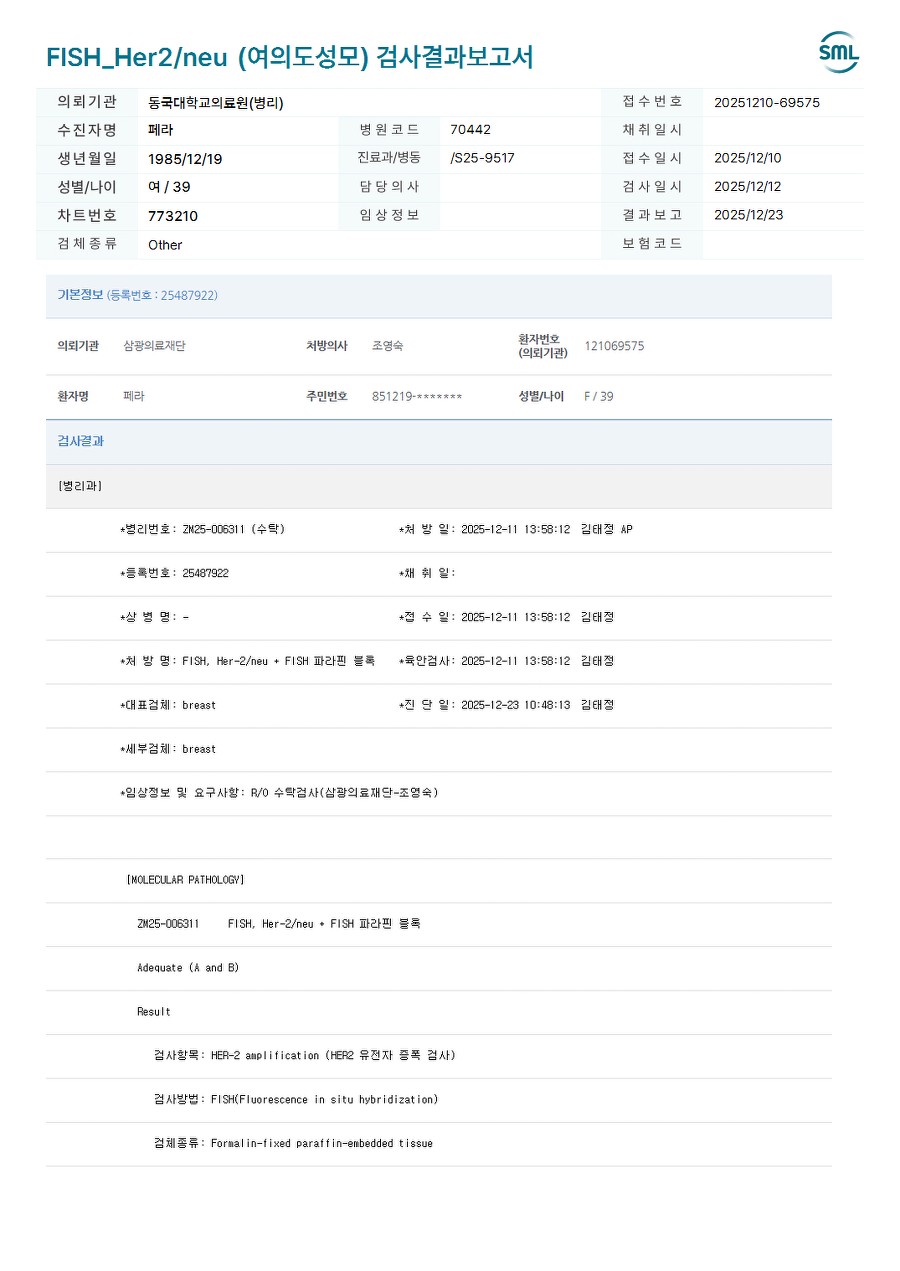Select the 등록번호 line 25487922 under 검사결과
The height and width of the screenshot is (1271, 900).
click(x=174, y=574)
